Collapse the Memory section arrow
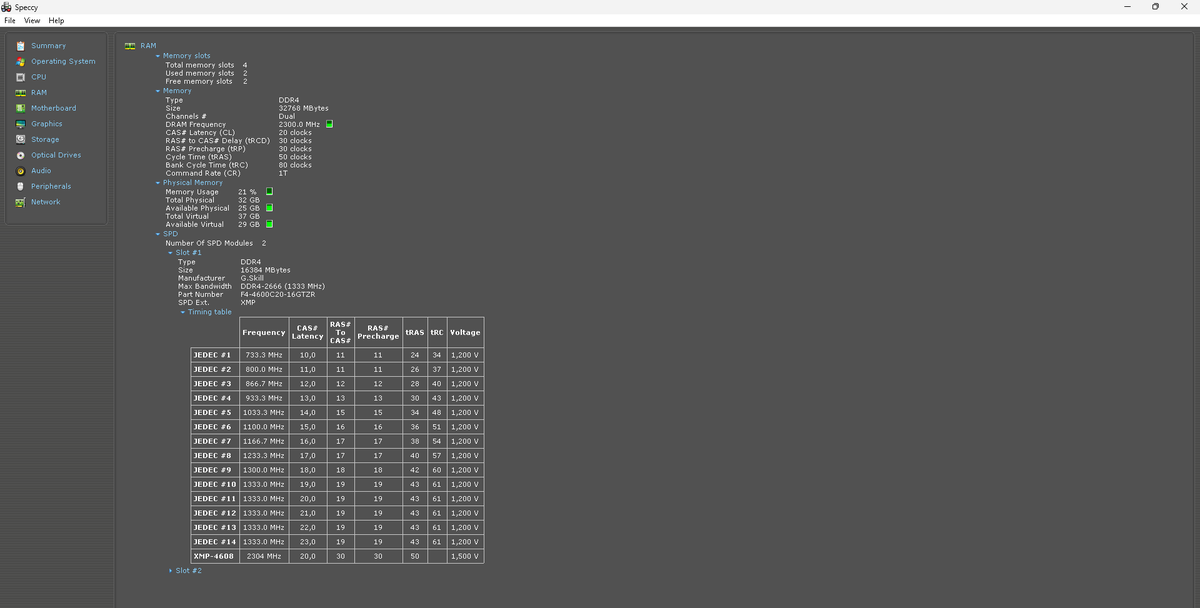 pos(158,91)
